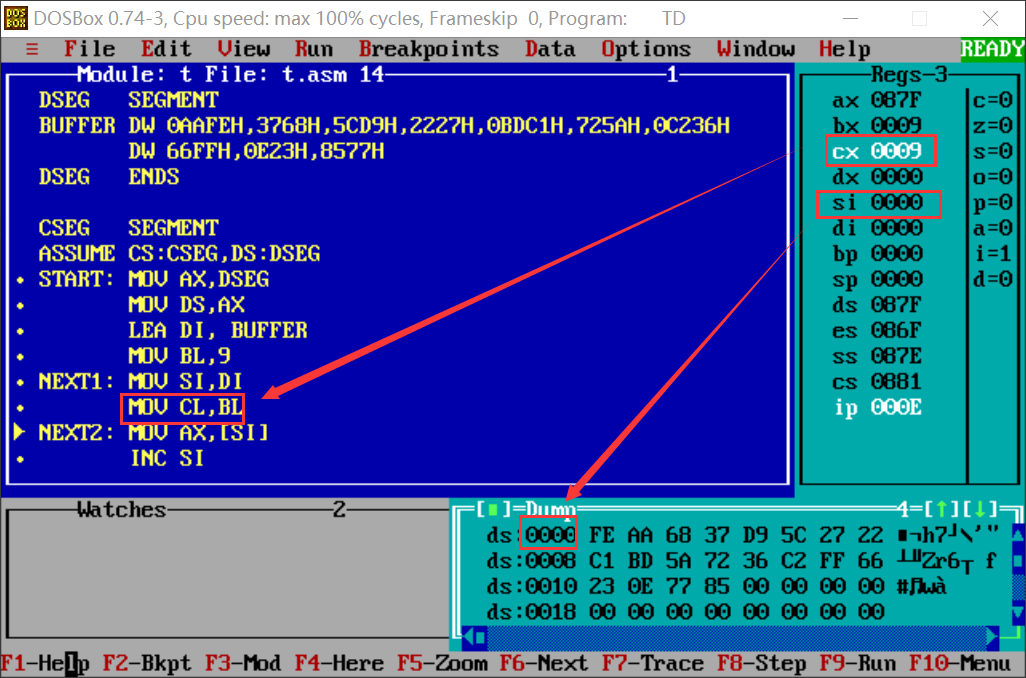Click the Dump horizontal scroll right arrow

[x=993, y=637]
